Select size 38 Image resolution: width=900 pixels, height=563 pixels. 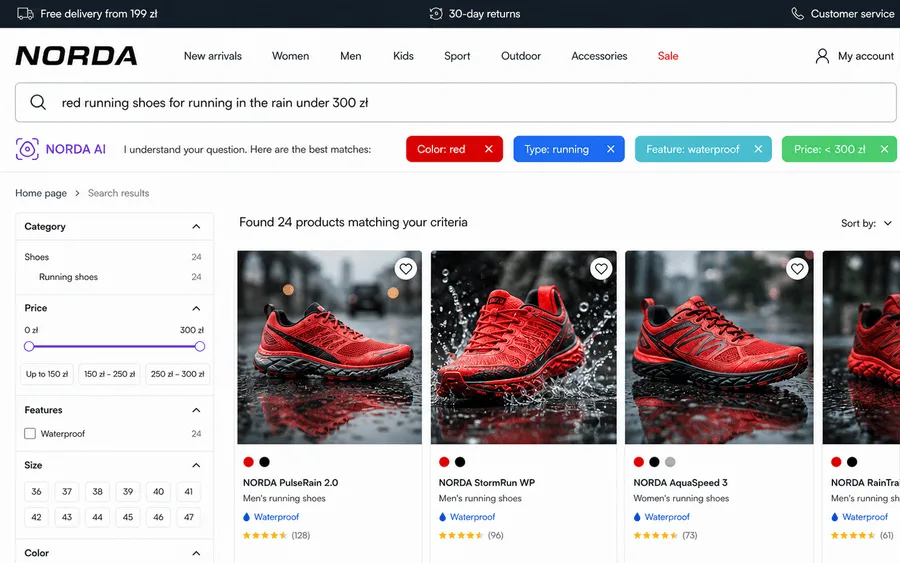(x=98, y=492)
